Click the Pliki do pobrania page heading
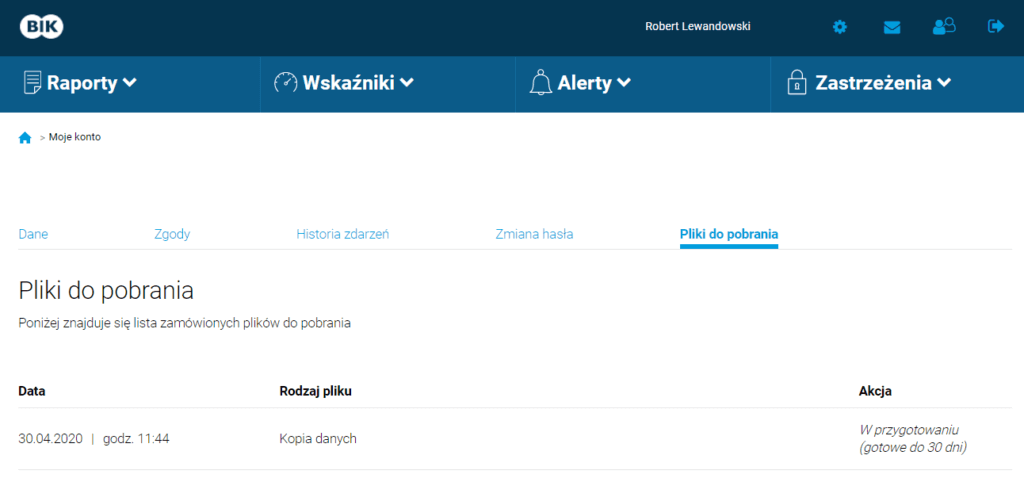 [x=106, y=291]
